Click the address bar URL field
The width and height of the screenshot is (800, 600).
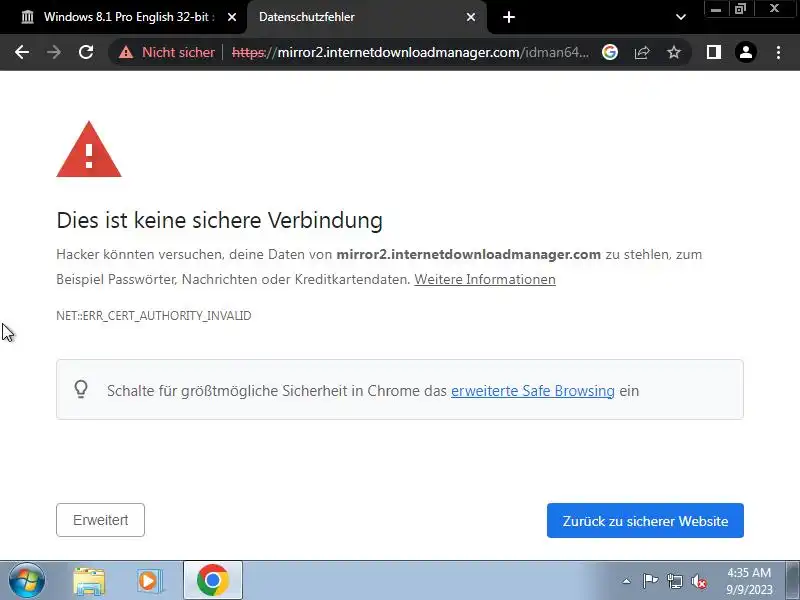pos(410,52)
